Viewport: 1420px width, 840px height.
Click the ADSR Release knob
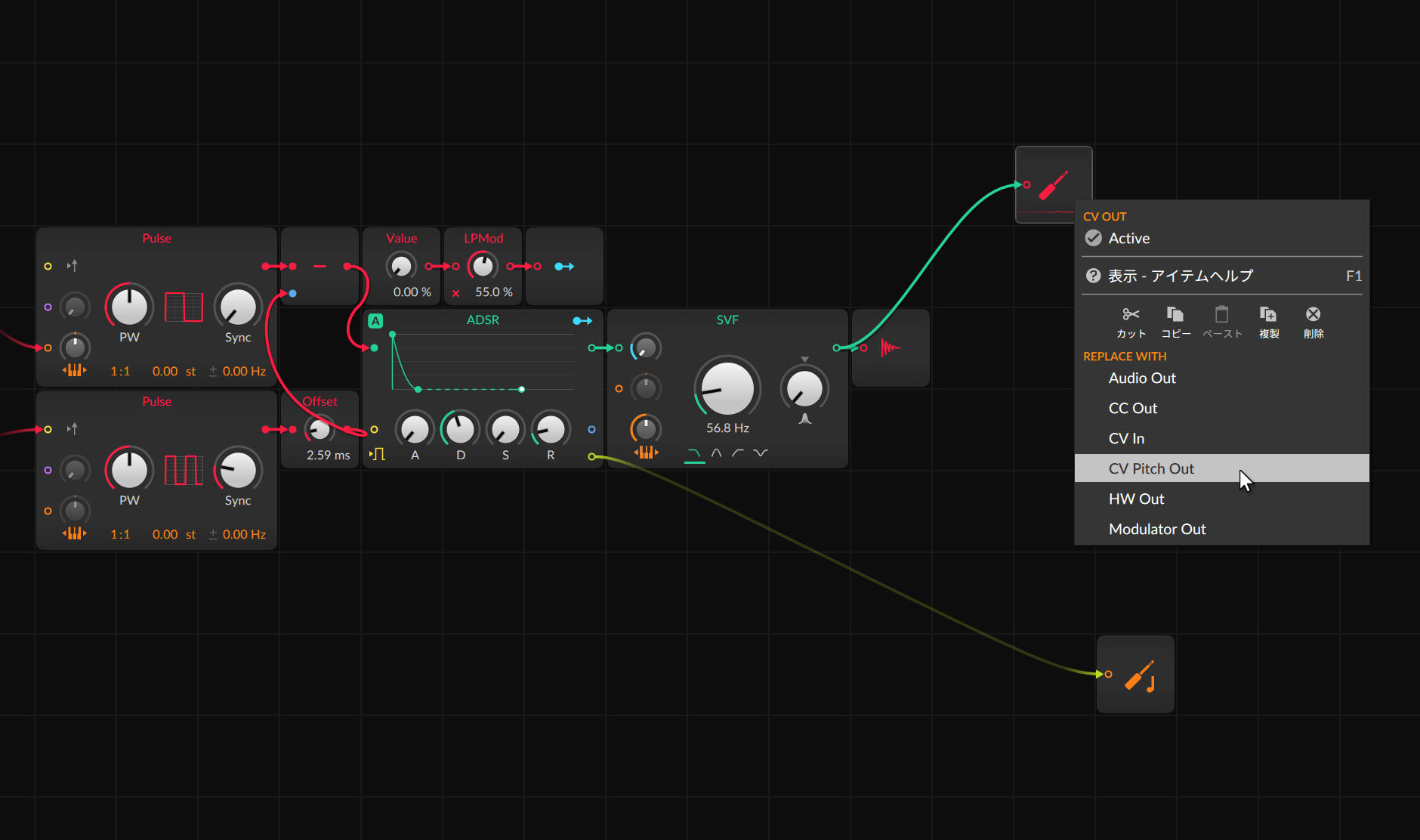[x=551, y=429]
